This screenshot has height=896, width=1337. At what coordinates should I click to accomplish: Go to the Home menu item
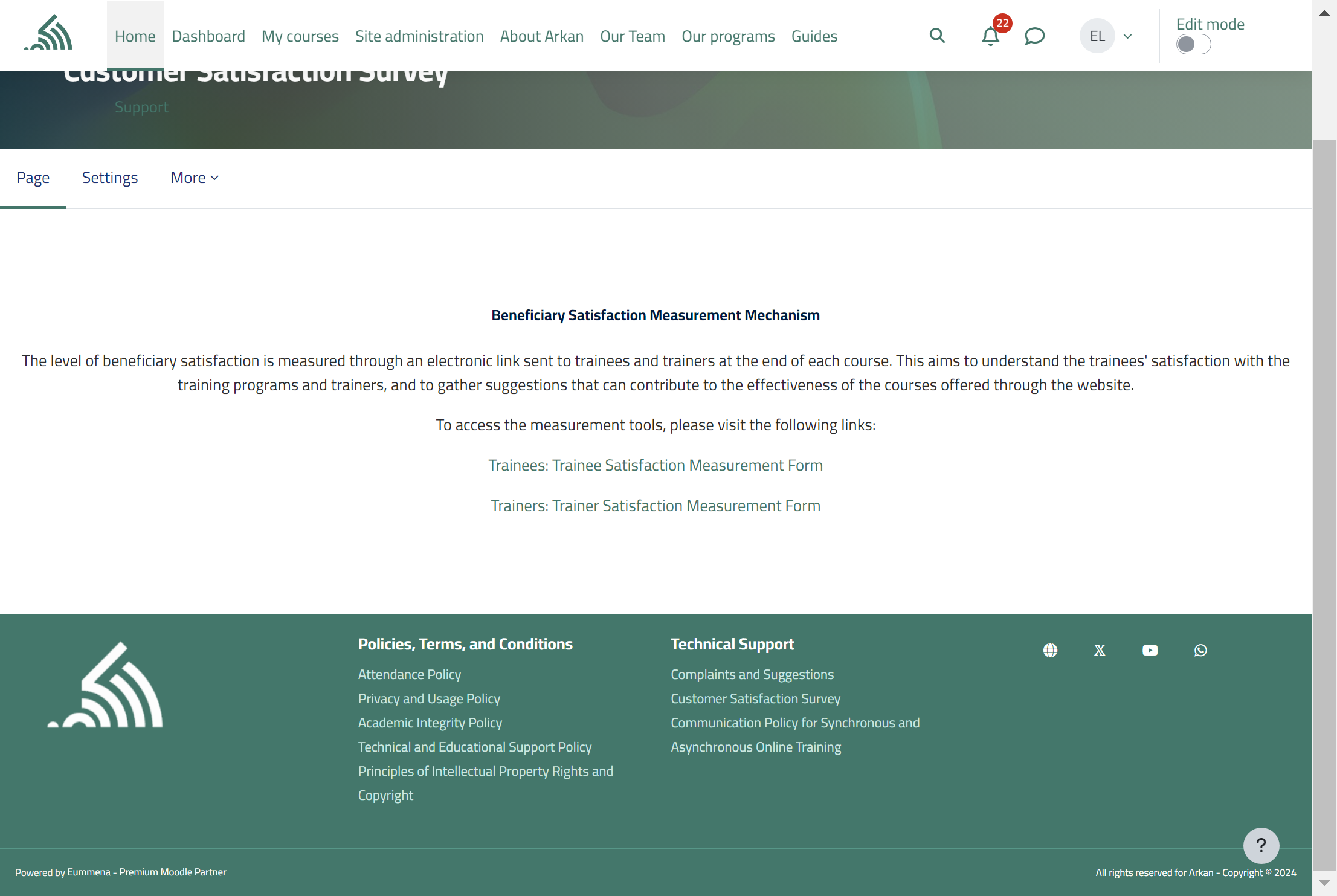[x=135, y=36]
